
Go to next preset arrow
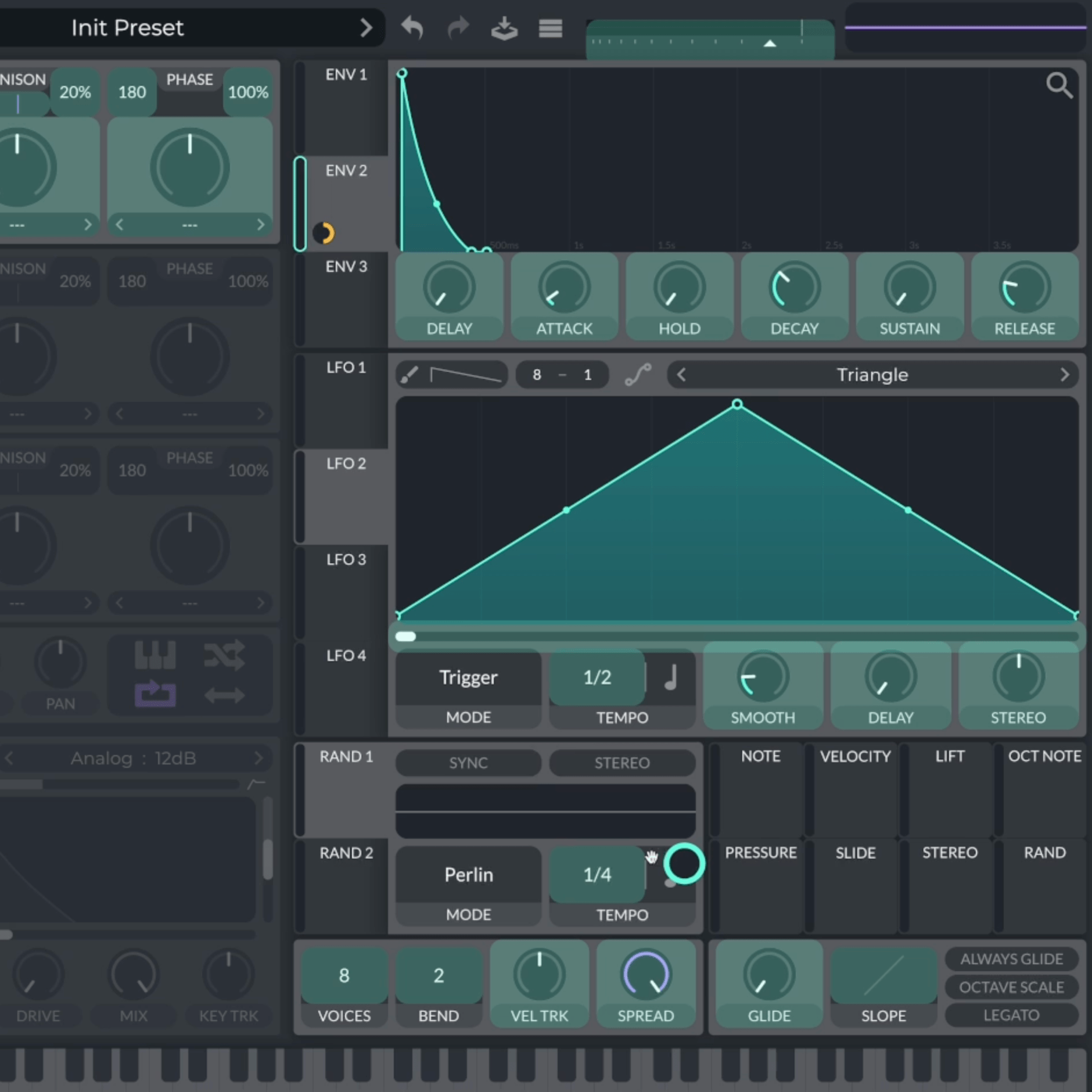tap(365, 27)
